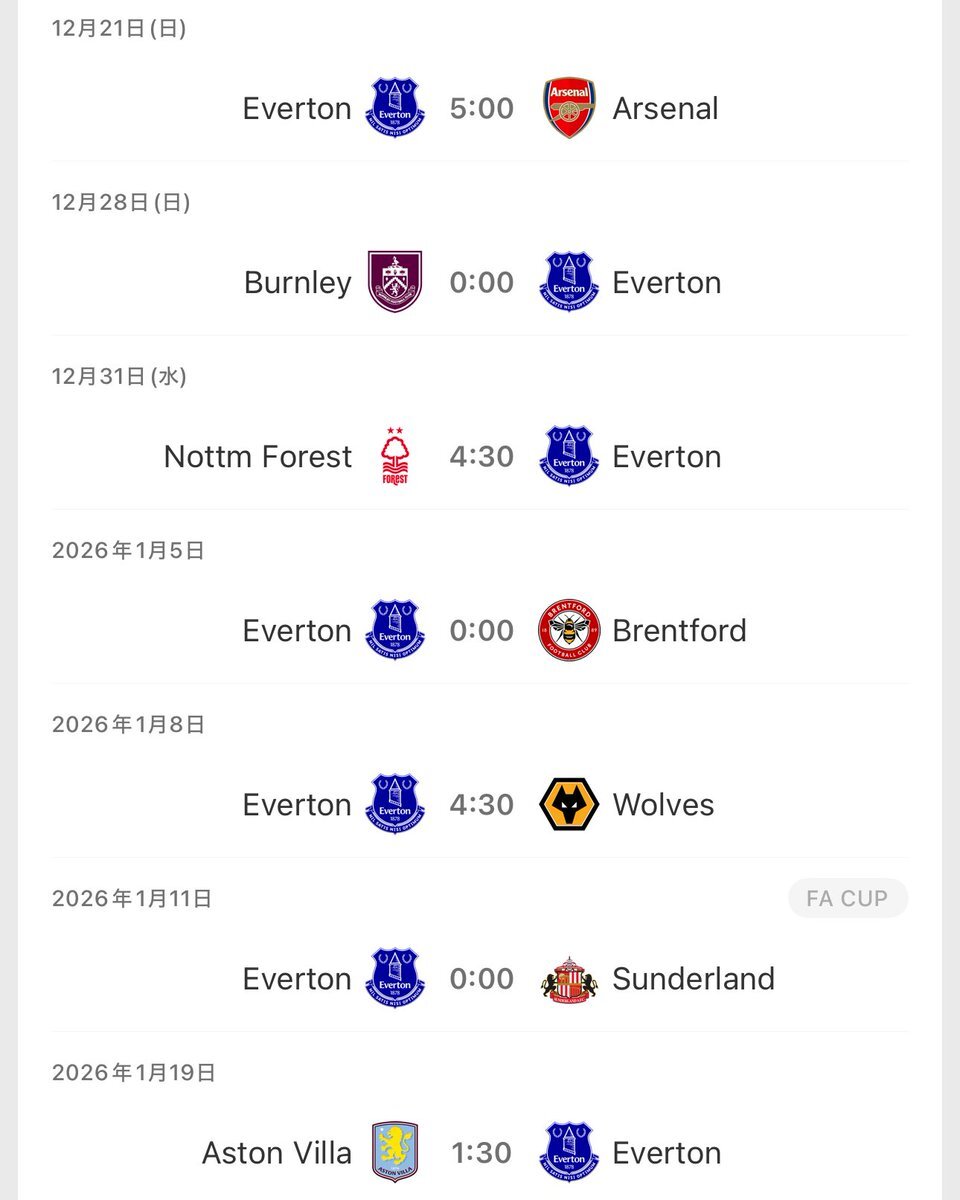The width and height of the screenshot is (960, 1200).
Task: Select the 5:00 kickoff time
Action: tap(481, 108)
